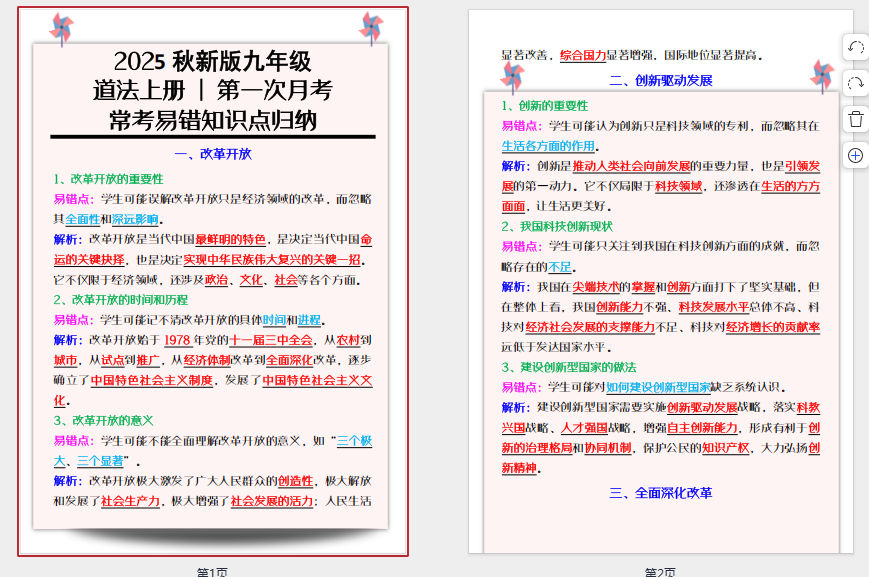The width and height of the screenshot is (869, 577).
Task: Rotate page clockwise with the right-rotate icon
Action: (855, 84)
